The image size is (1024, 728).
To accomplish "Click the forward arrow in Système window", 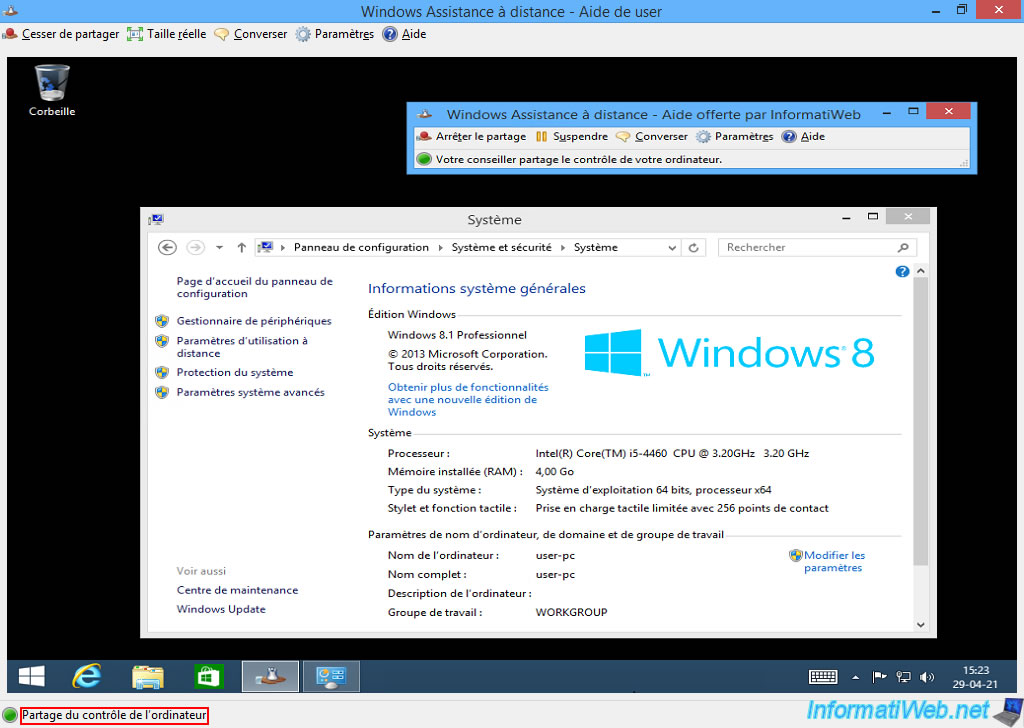I will pyautogui.click(x=195, y=247).
